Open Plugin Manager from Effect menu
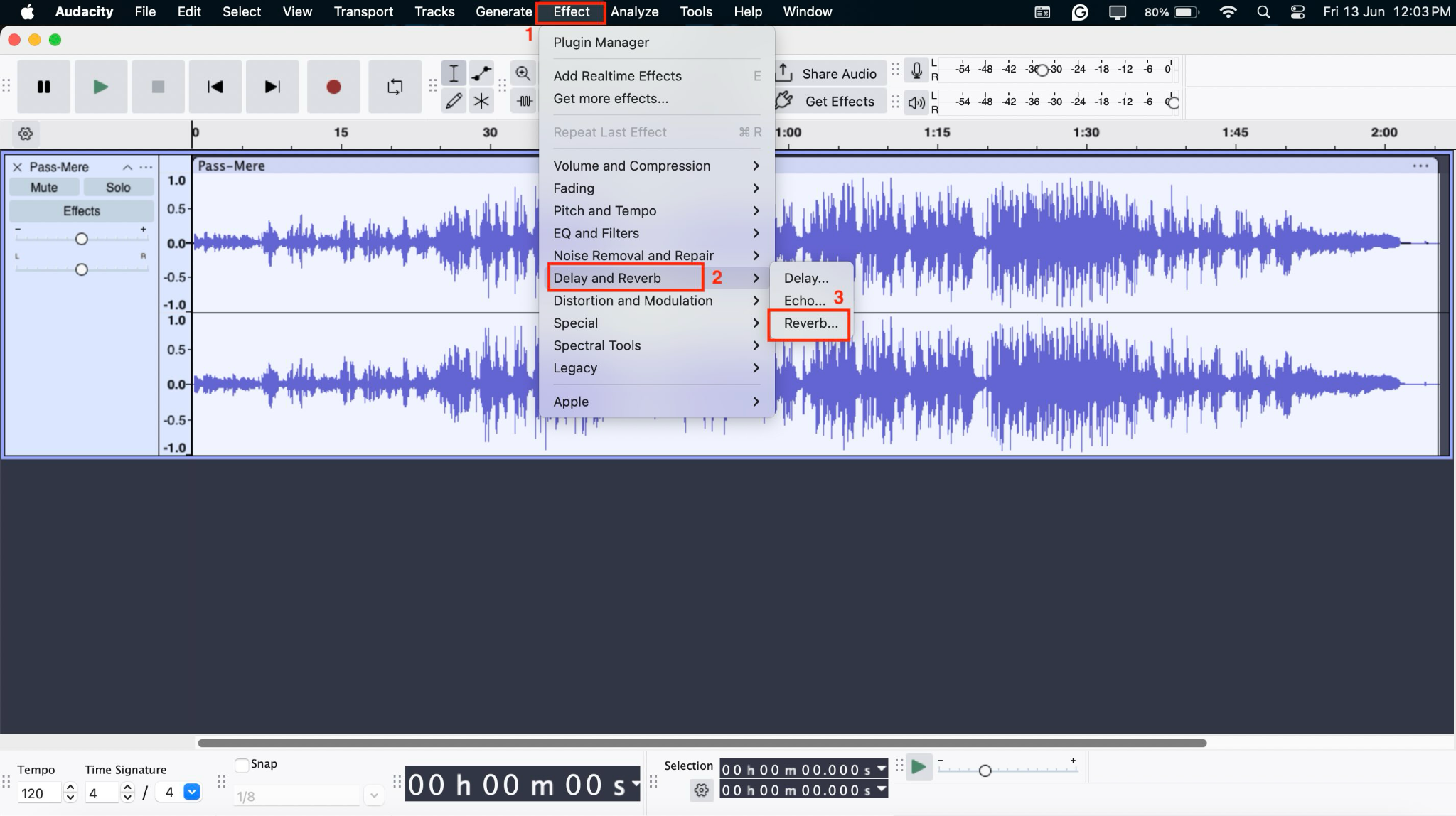Image resolution: width=1456 pixels, height=816 pixels. [x=657, y=42]
